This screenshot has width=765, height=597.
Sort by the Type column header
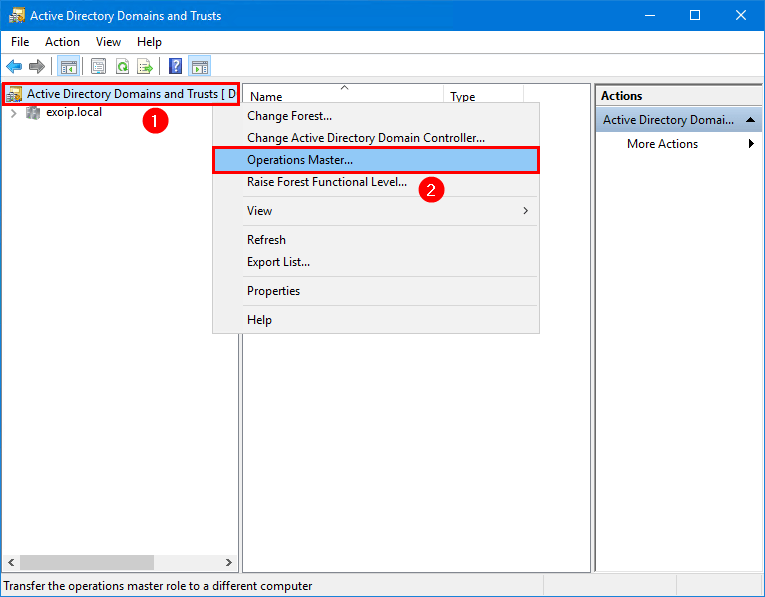483,96
